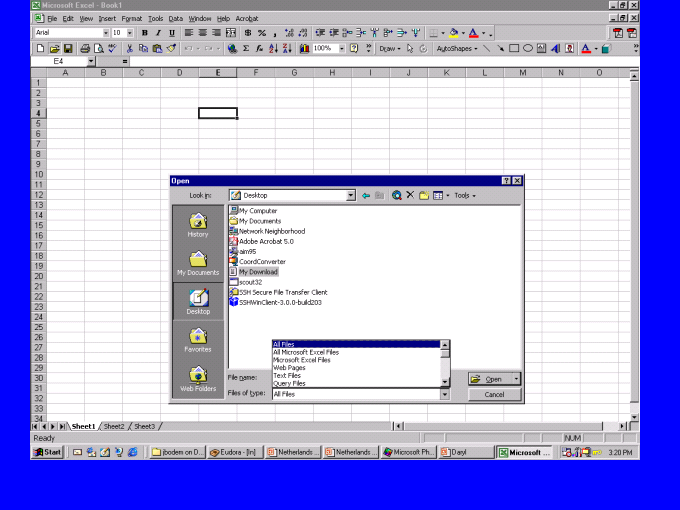Open the Name Box dropdown arrow
680x510 pixels.
pos(91,62)
